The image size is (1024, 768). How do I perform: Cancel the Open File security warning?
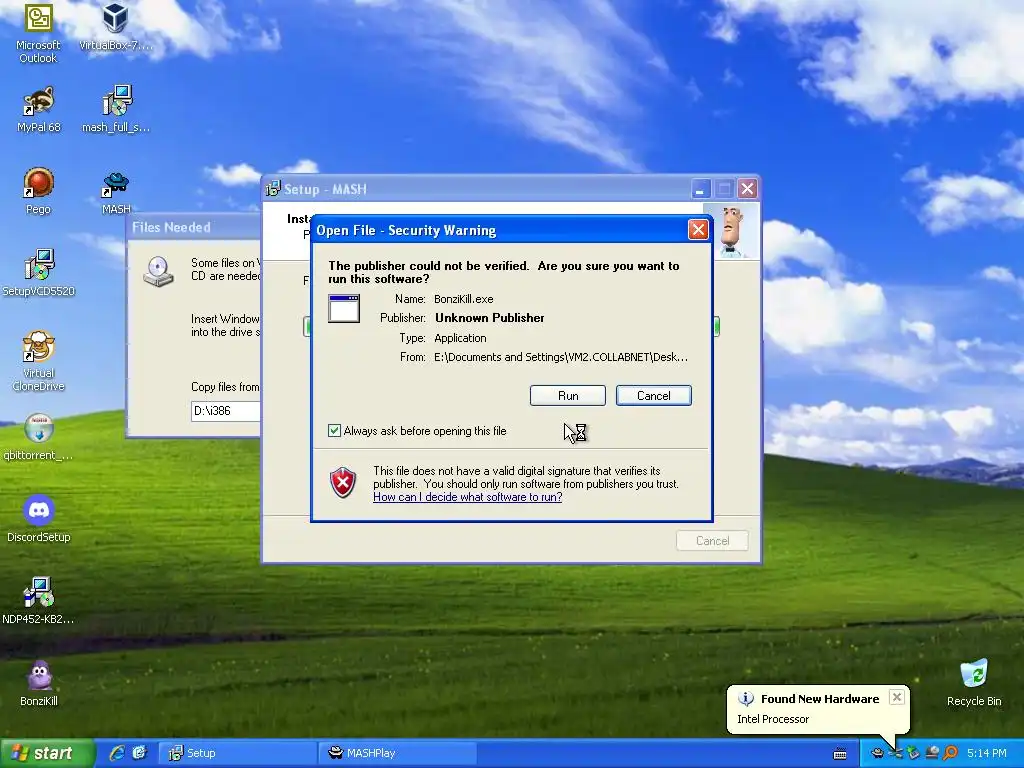pyautogui.click(x=653, y=396)
